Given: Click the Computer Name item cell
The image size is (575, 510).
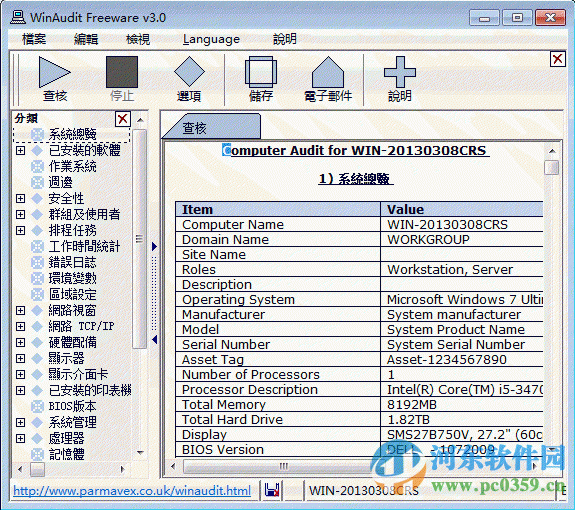Looking at the screenshot, I should click(x=278, y=224).
